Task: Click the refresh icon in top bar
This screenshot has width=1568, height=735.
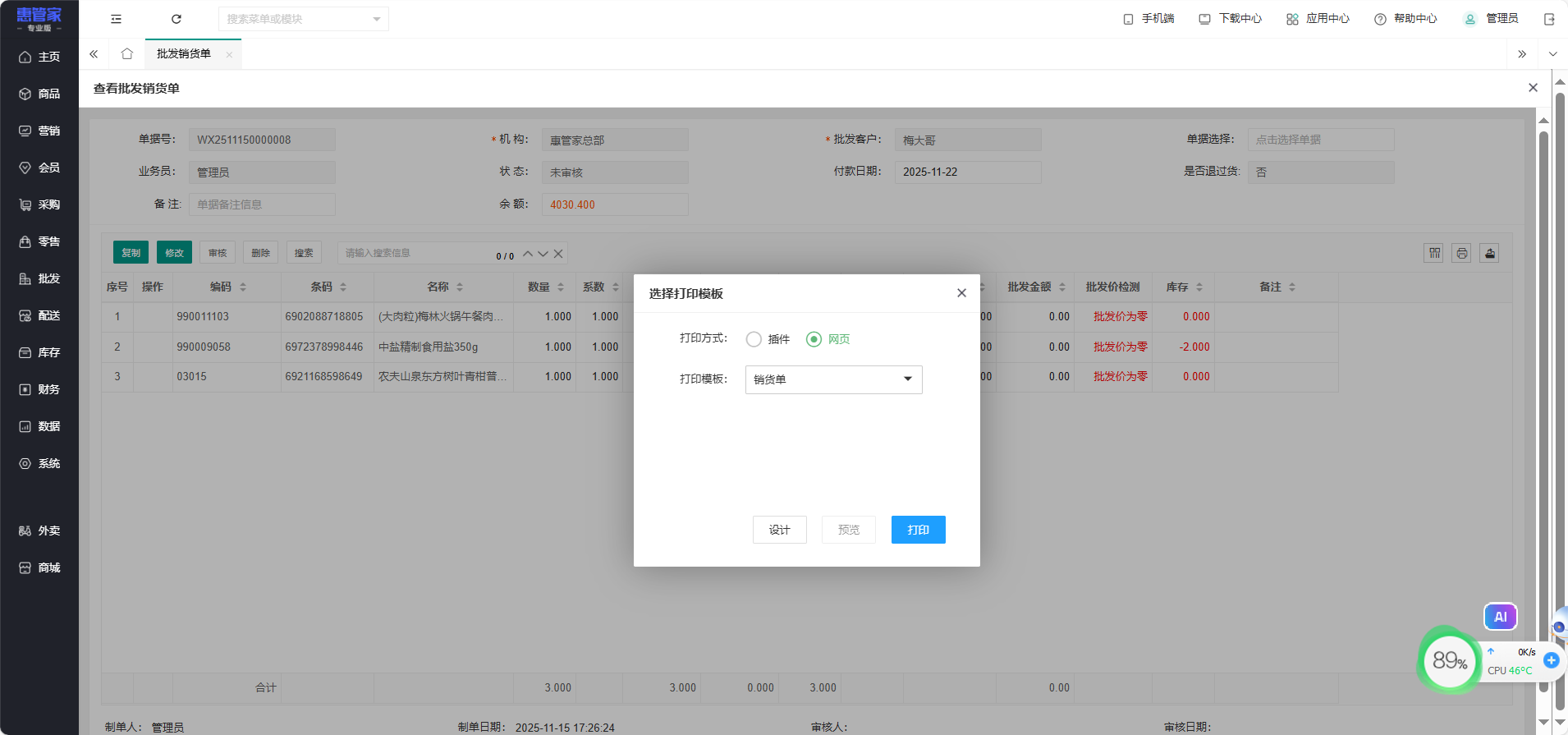Action: click(176, 19)
